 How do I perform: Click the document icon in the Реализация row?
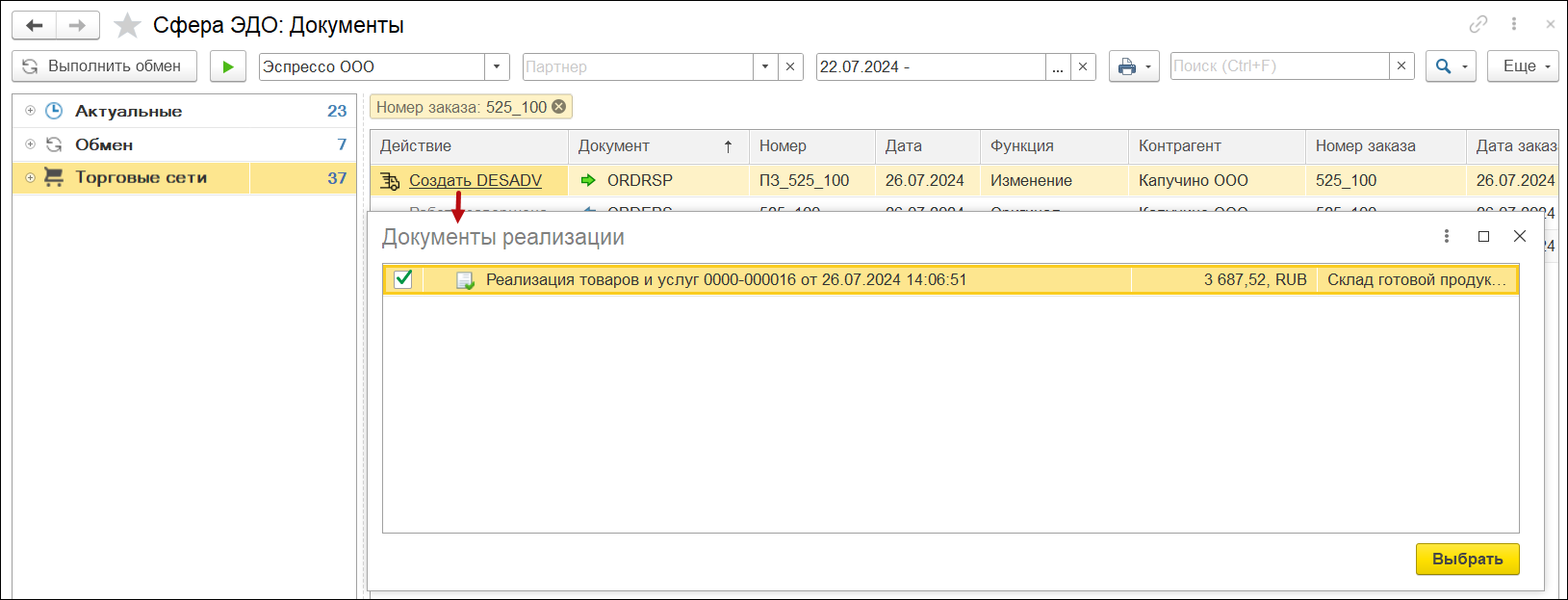click(465, 280)
